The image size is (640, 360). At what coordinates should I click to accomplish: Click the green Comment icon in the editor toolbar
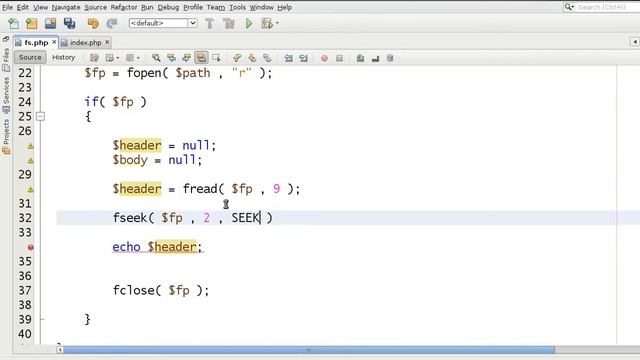[x=360, y=58]
